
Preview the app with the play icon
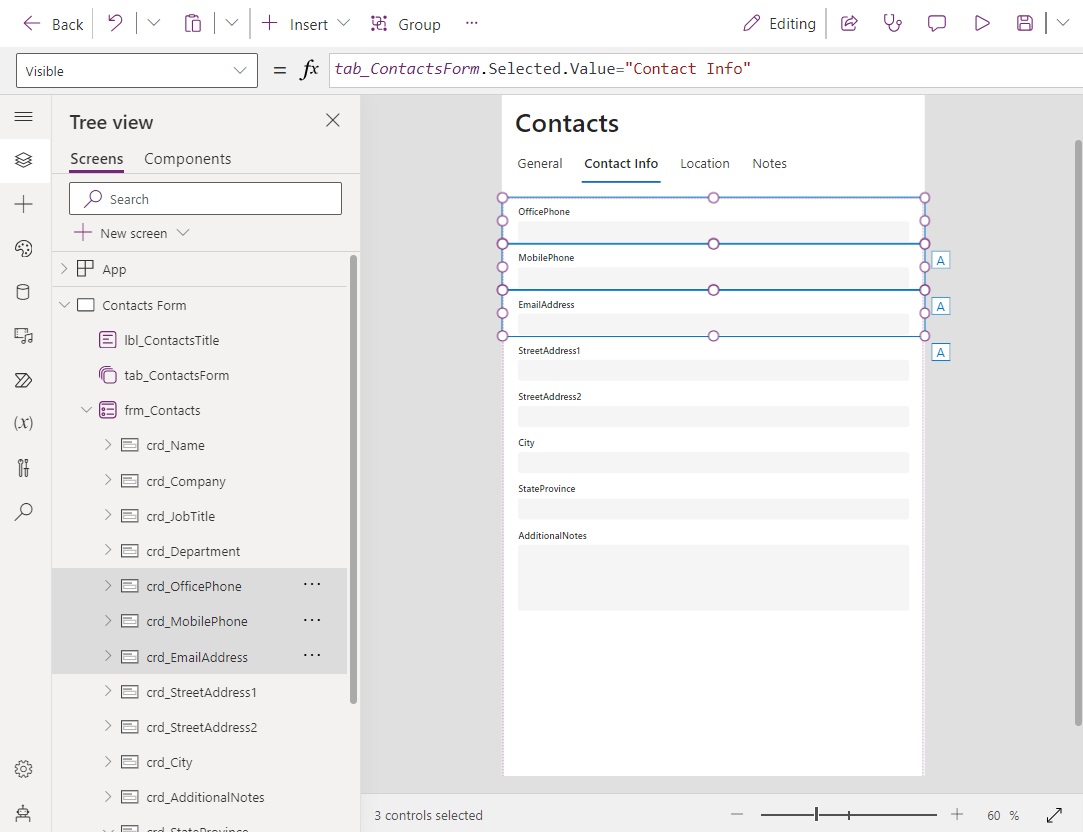[x=981, y=22]
